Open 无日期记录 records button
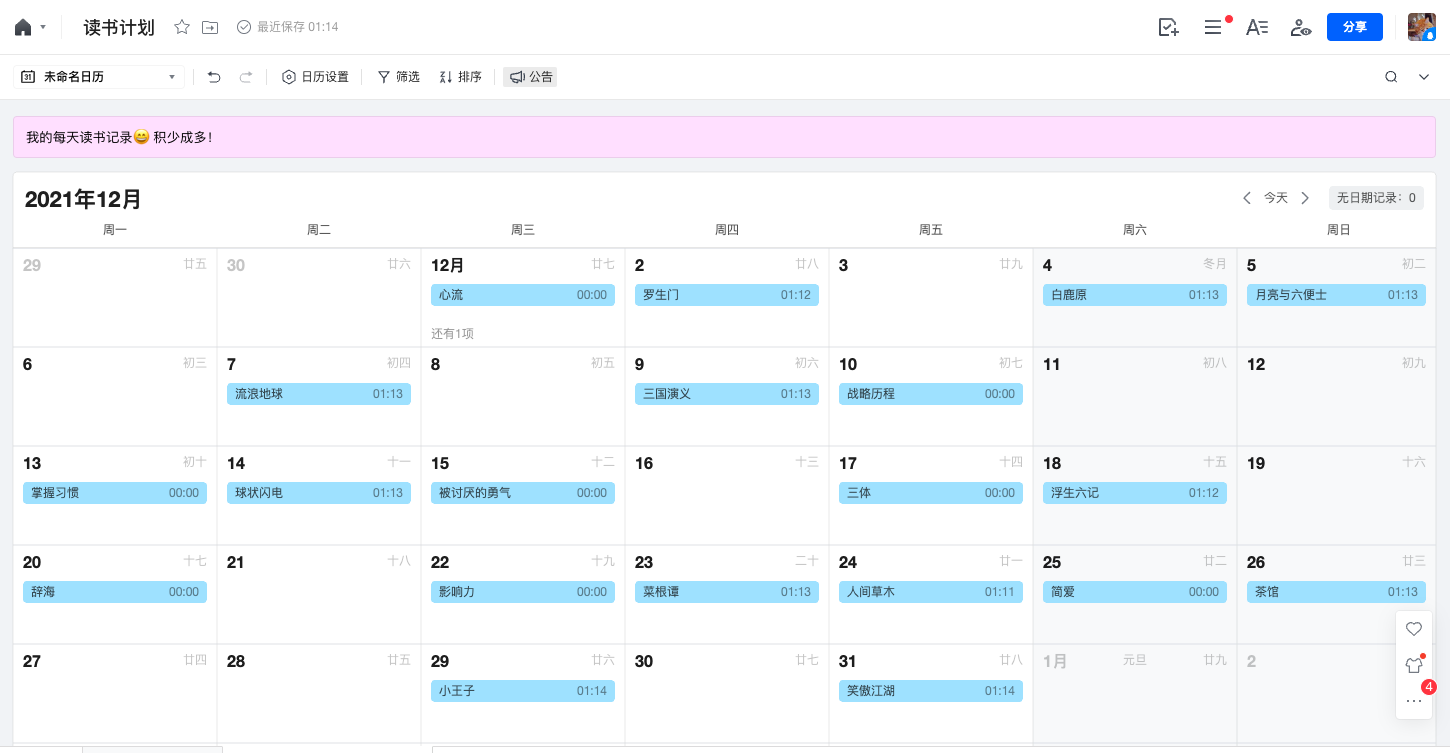Viewport: 1450px width, 753px height. click(x=1376, y=198)
